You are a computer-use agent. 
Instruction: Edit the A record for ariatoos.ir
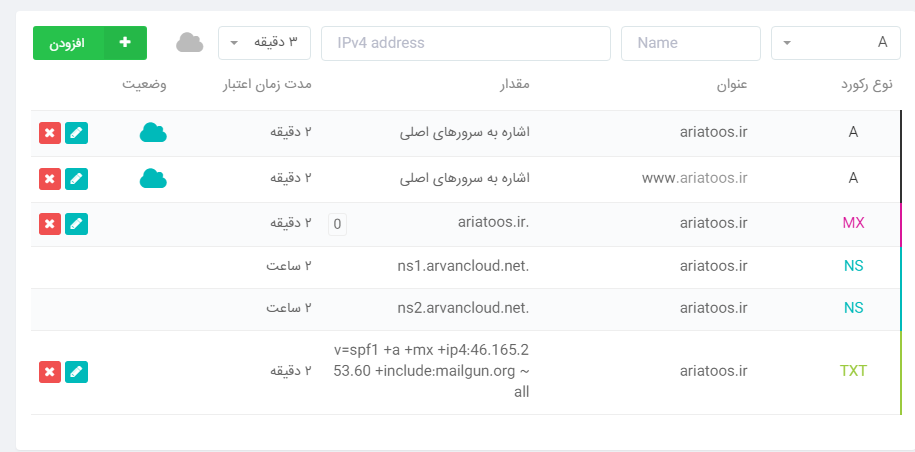pyautogui.click(x=76, y=133)
